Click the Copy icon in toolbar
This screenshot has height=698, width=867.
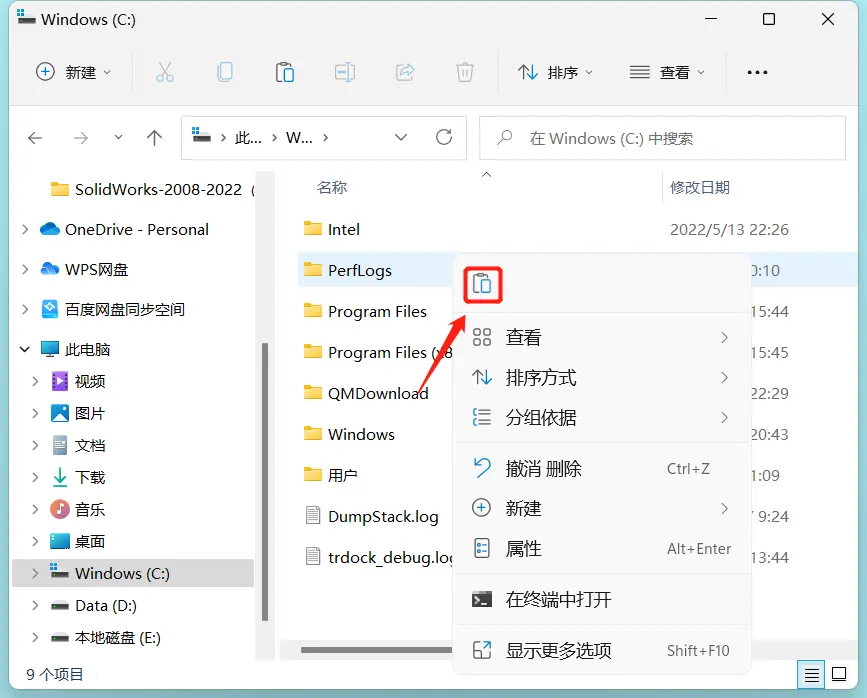coord(225,72)
